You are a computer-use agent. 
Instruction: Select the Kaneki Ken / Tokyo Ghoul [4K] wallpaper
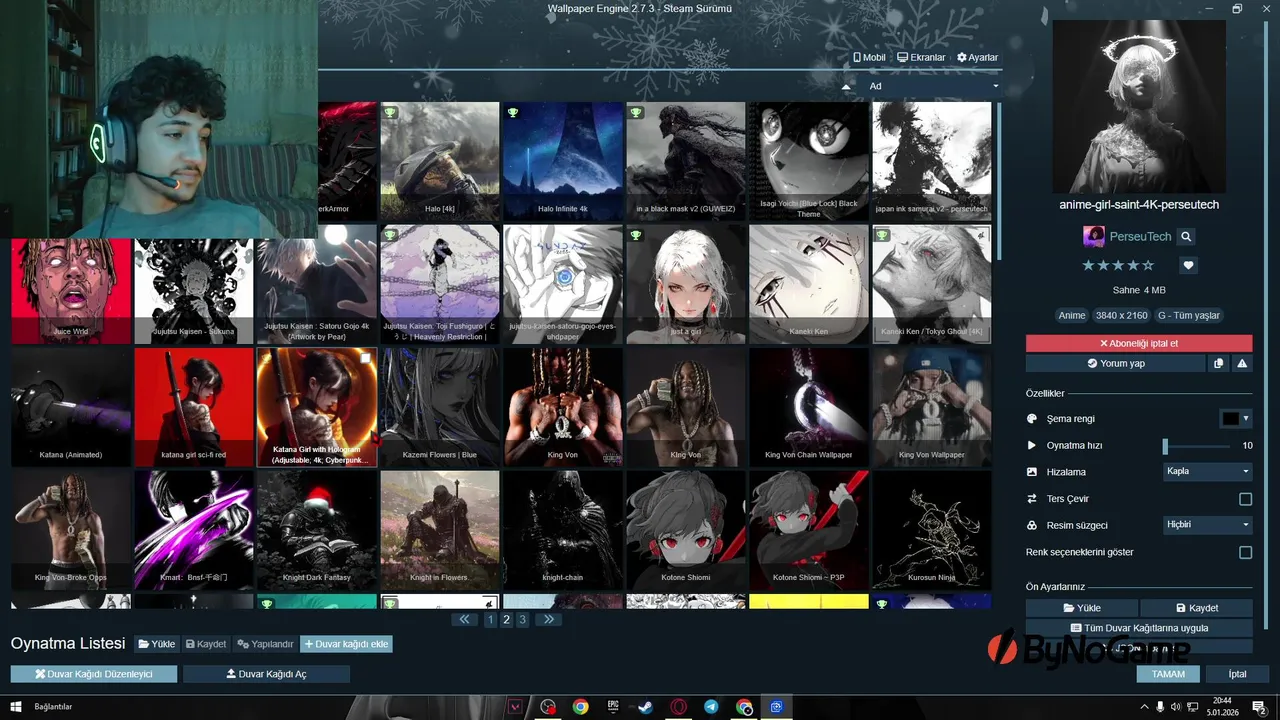pyautogui.click(x=932, y=284)
